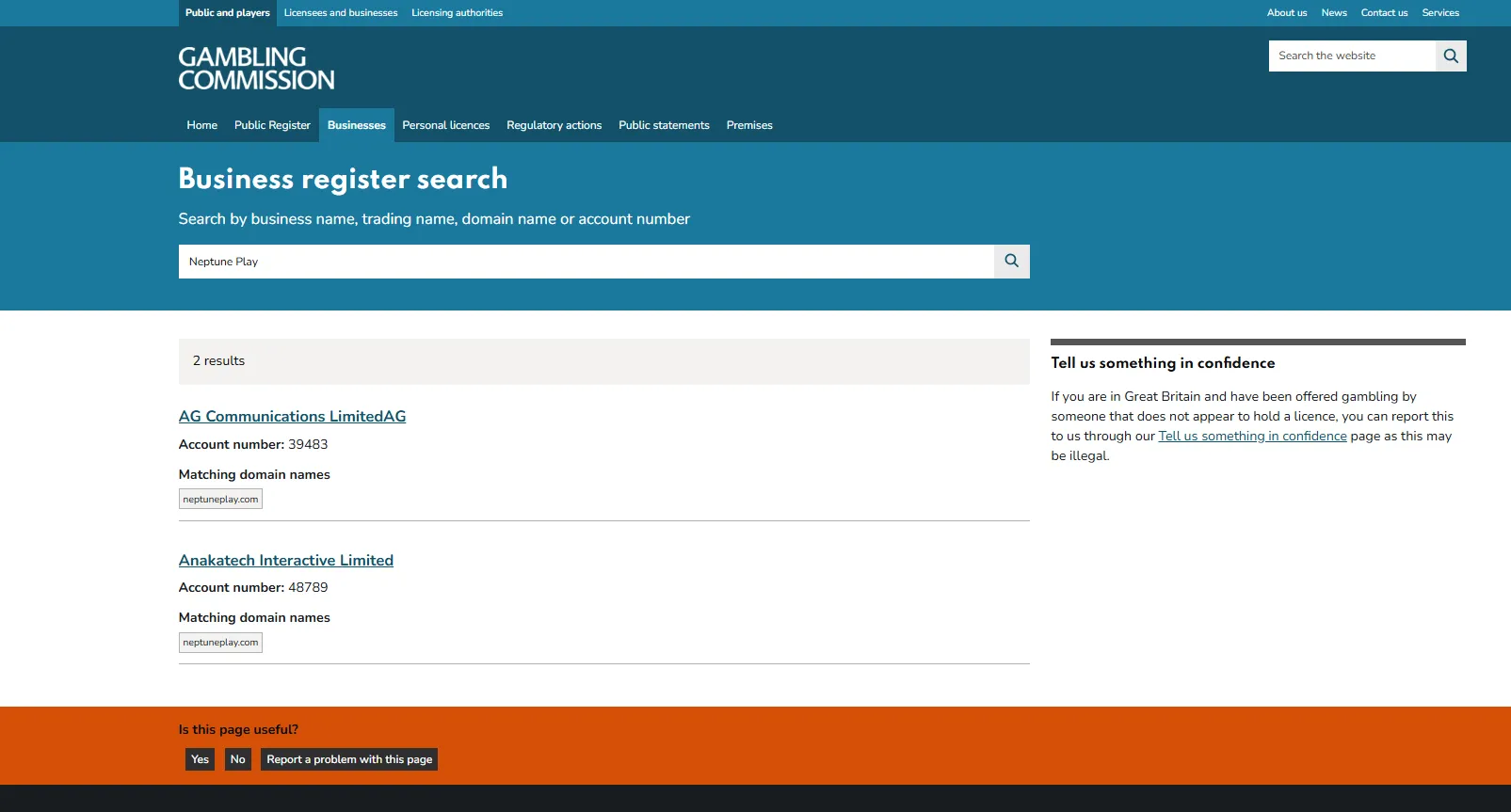The image size is (1511, 812).
Task: Click neptuneplay.com tag under Anakatech Interactive
Action: click(220, 643)
